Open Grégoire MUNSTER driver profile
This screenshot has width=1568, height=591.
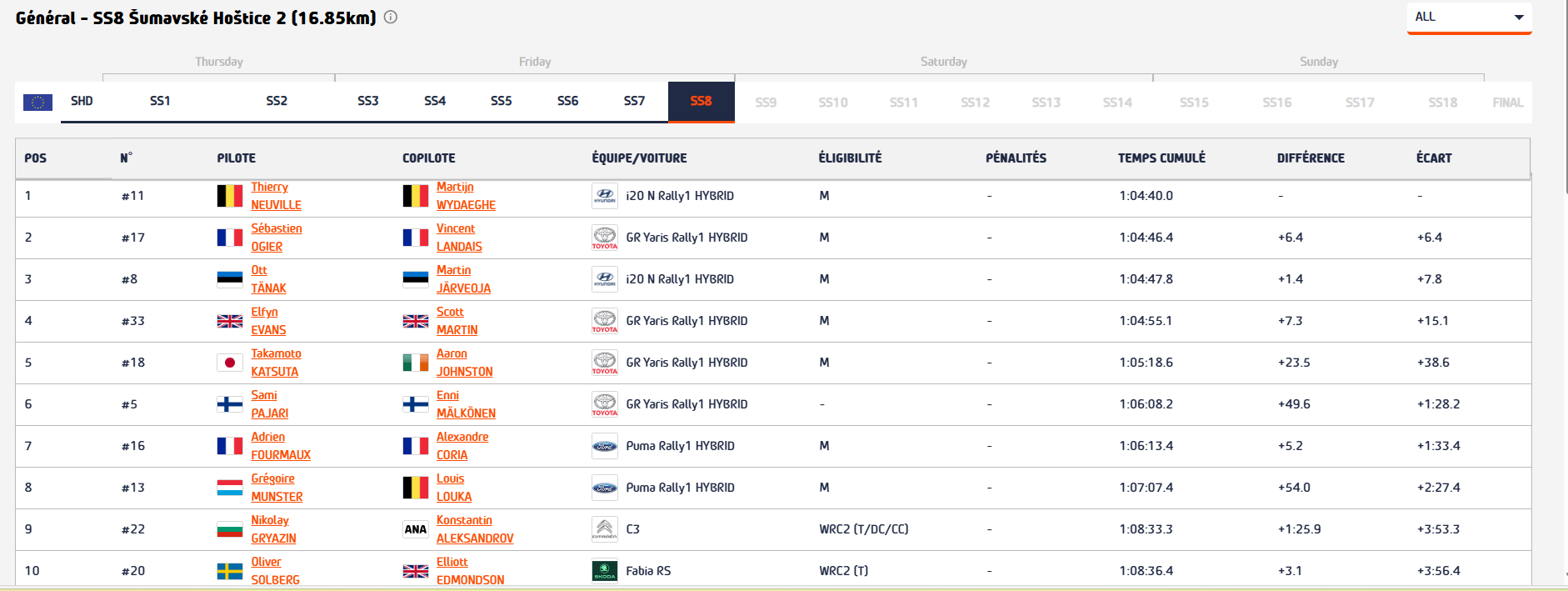277,488
